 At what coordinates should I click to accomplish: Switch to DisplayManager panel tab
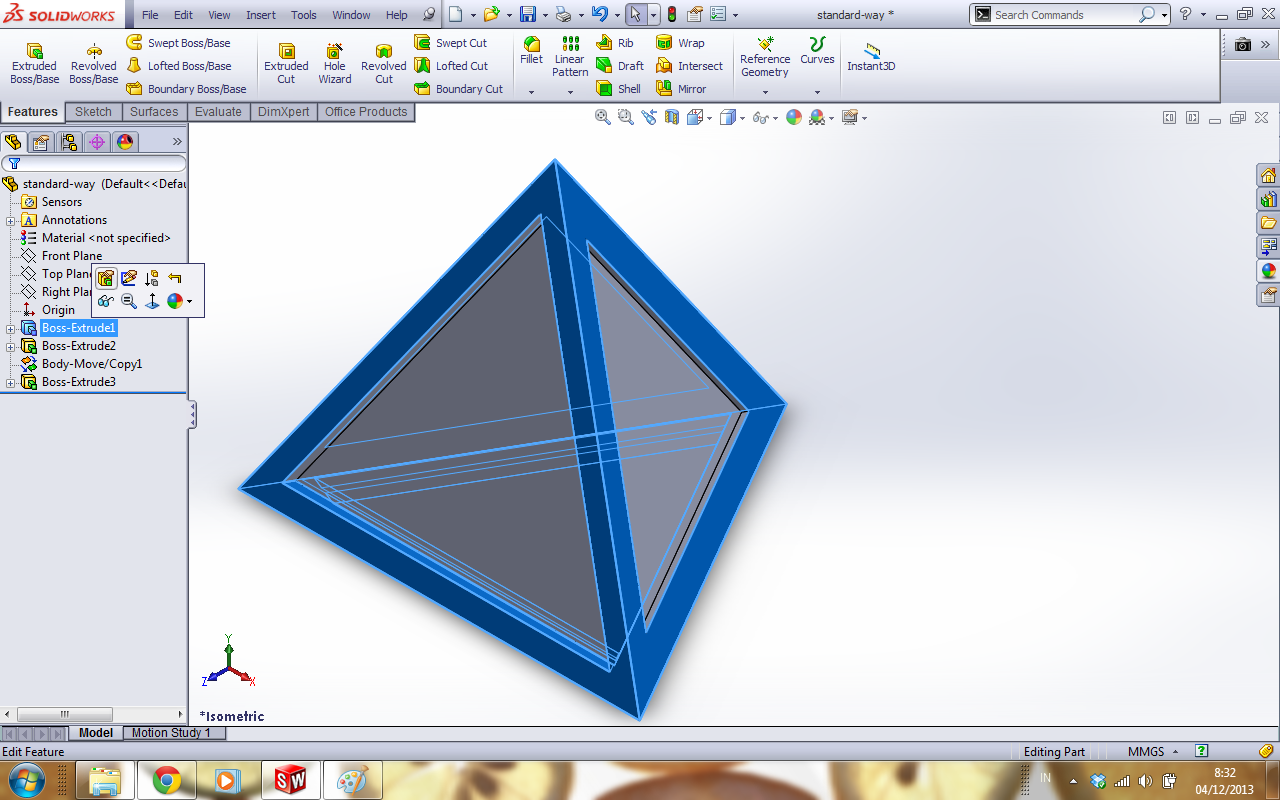coord(125,142)
